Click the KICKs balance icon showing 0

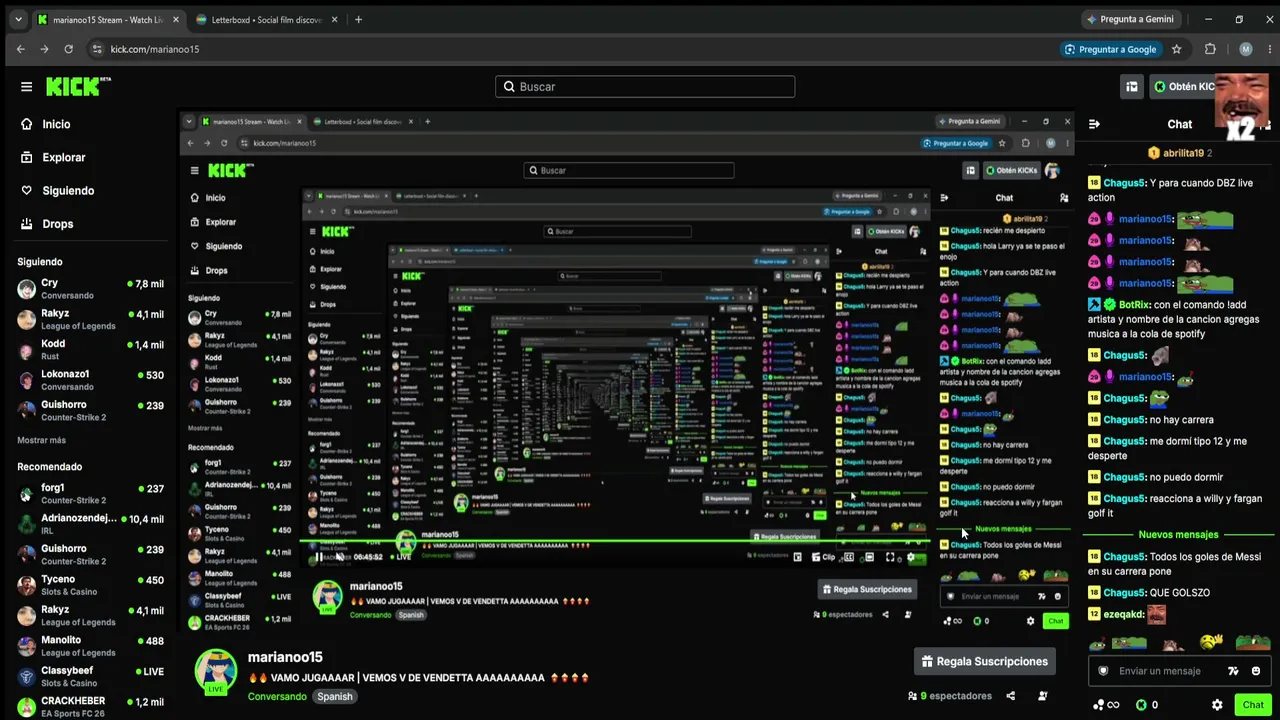(x=1147, y=705)
